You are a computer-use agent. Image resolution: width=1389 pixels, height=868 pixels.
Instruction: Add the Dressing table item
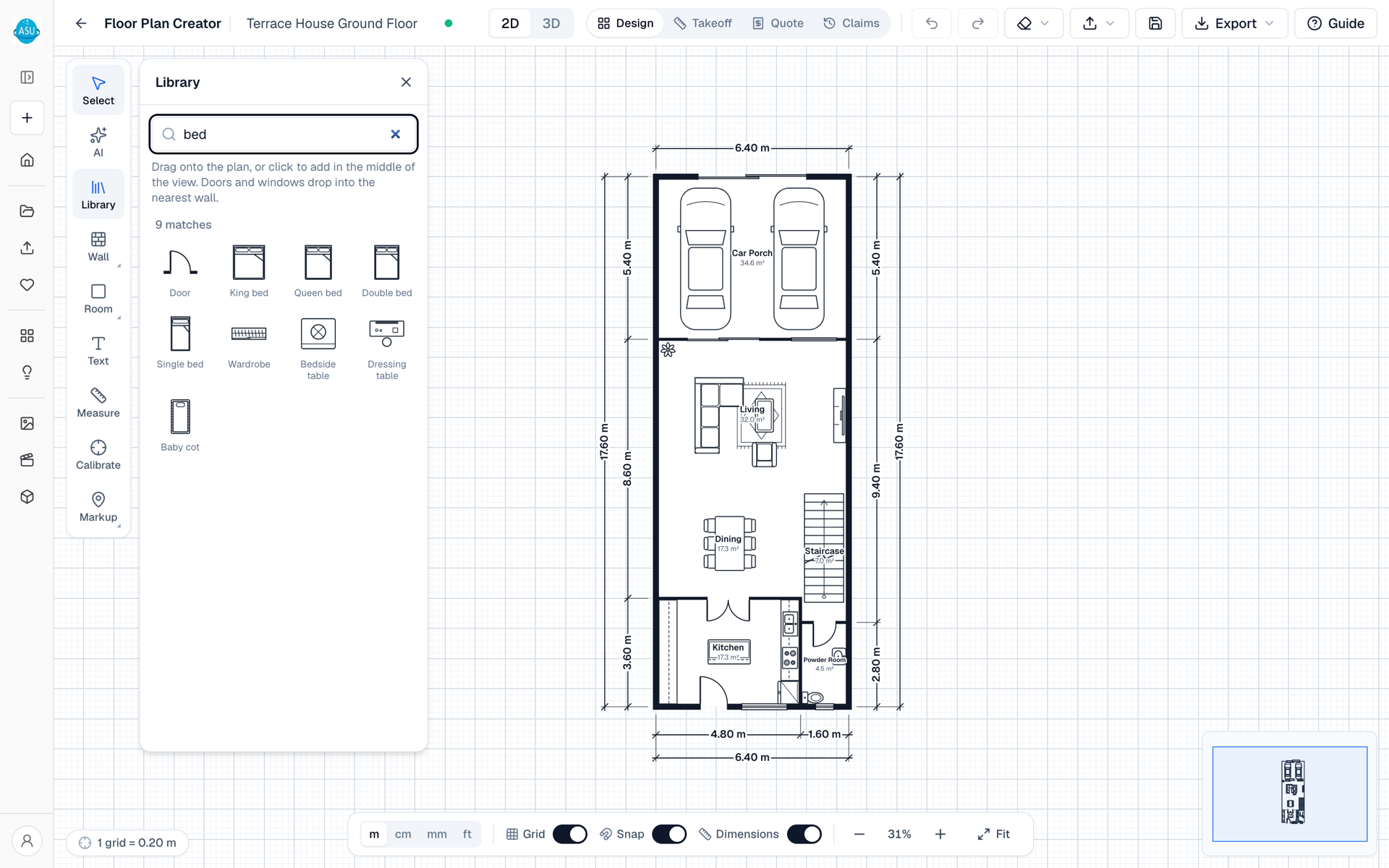click(387, 348)
